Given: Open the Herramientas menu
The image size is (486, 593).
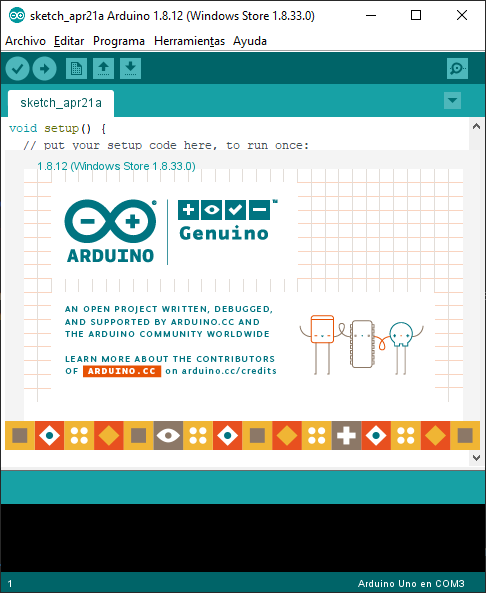Looking at the screenshot, I should [189, 41].
